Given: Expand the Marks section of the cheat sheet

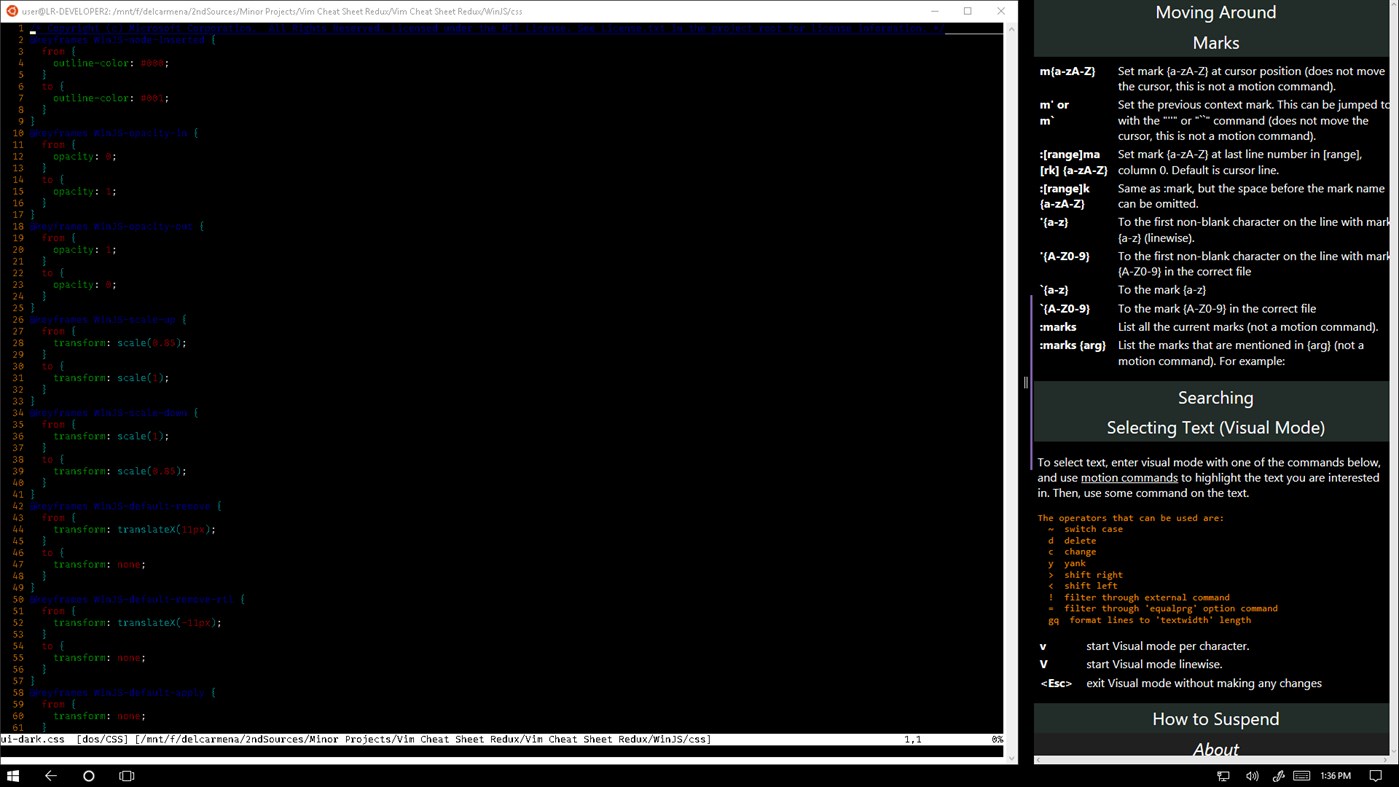Looking at the screenshot, I should tap(1215, 42).
